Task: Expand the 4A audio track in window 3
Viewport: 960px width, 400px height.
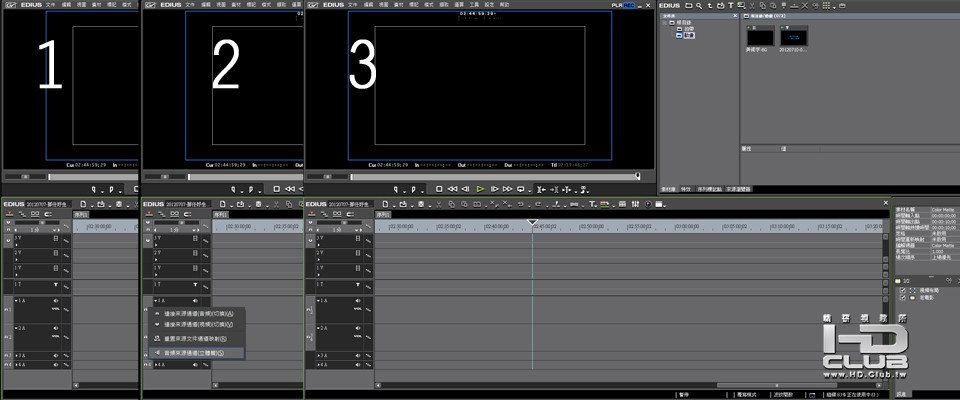Action: pyautogui.click(x=318, y=364)
